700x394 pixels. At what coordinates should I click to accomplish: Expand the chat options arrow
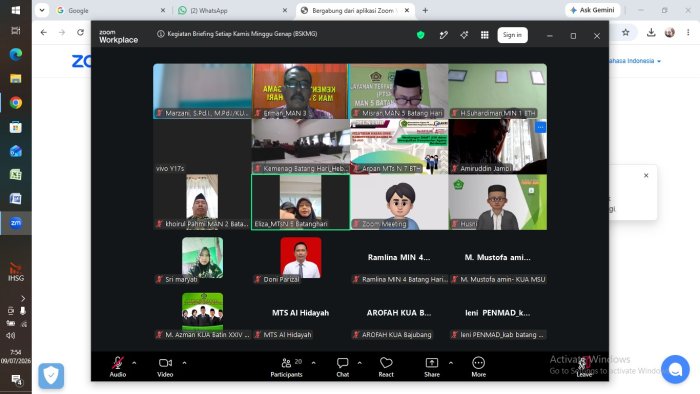(x=359, y=363)
